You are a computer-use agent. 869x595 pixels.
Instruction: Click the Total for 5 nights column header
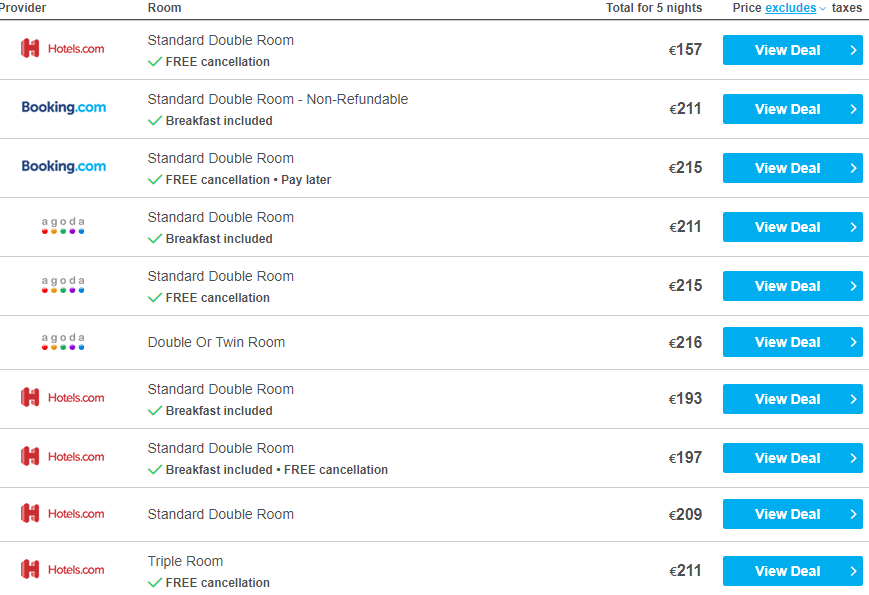click(654, 8)
